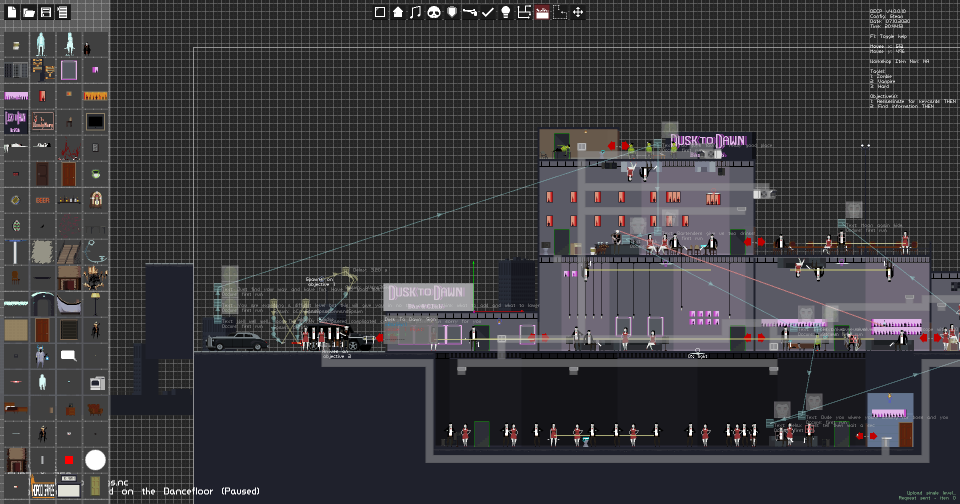Pick the pink framed window palette item
The width and height of the screenshot is (960, 504).
point(69,70)
